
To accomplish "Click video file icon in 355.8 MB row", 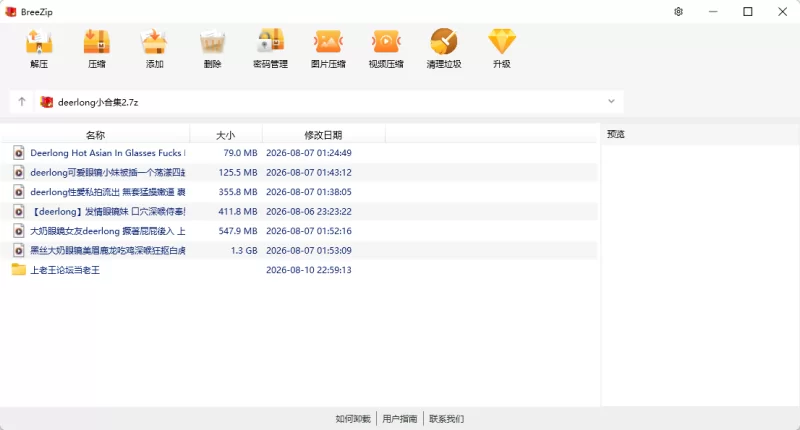I will point(18,192).
